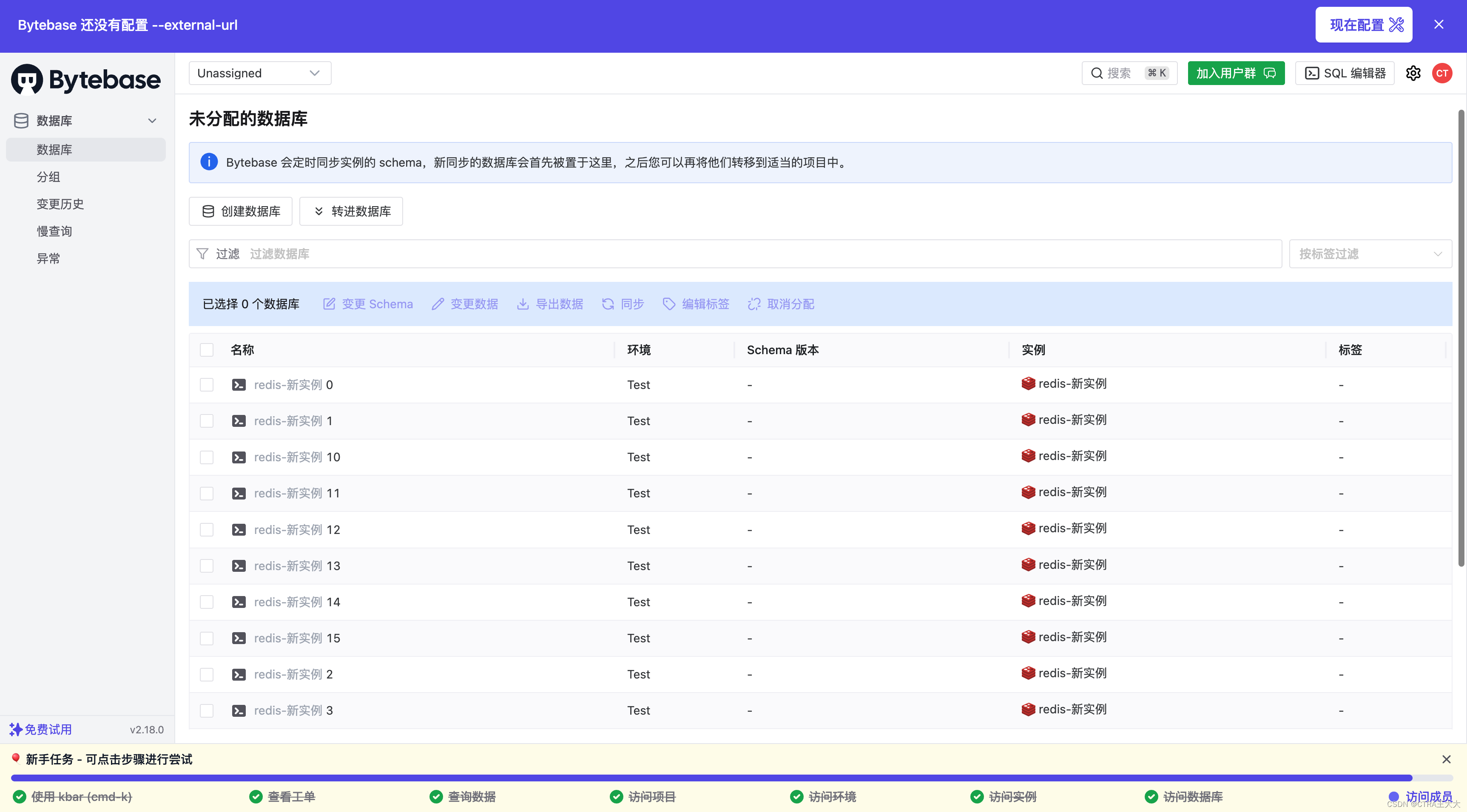Viewport: 1467px width, 812px height.
Task: Click the 加入用户群 button
Action: click(1236, 73)
